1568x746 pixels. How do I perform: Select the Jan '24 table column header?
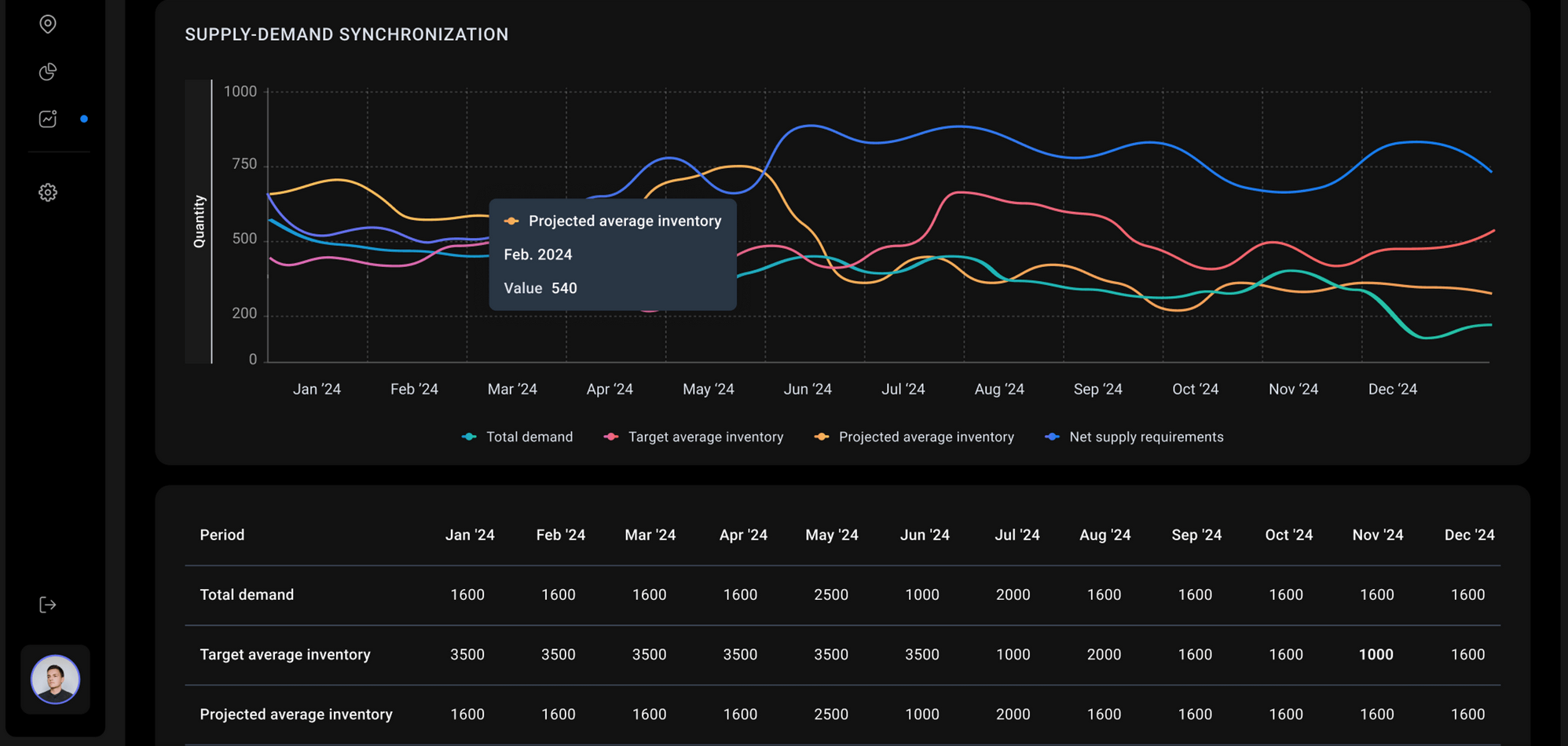tap(470, 535)
